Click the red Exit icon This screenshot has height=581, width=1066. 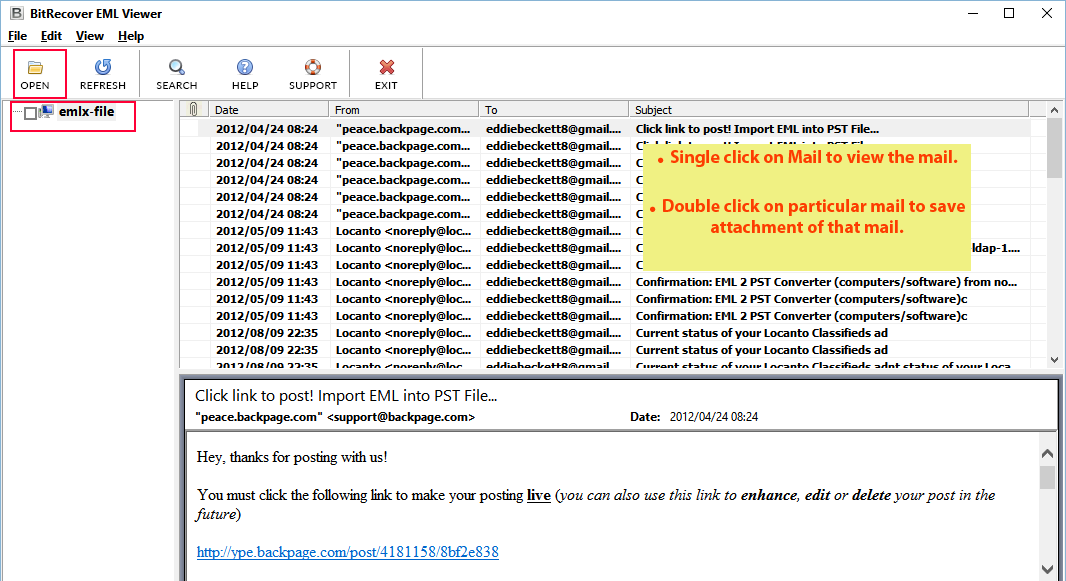coord(387,67)
